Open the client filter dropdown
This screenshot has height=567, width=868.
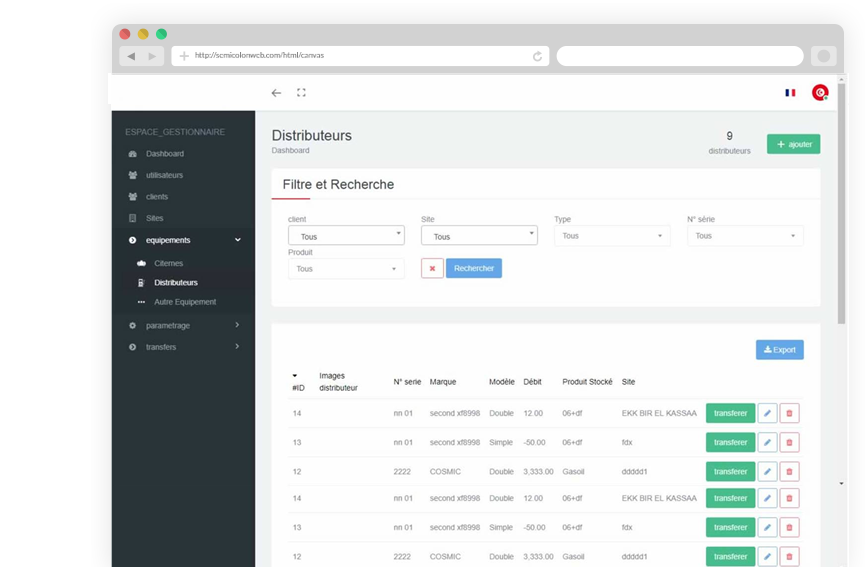(x=346, y=235)
